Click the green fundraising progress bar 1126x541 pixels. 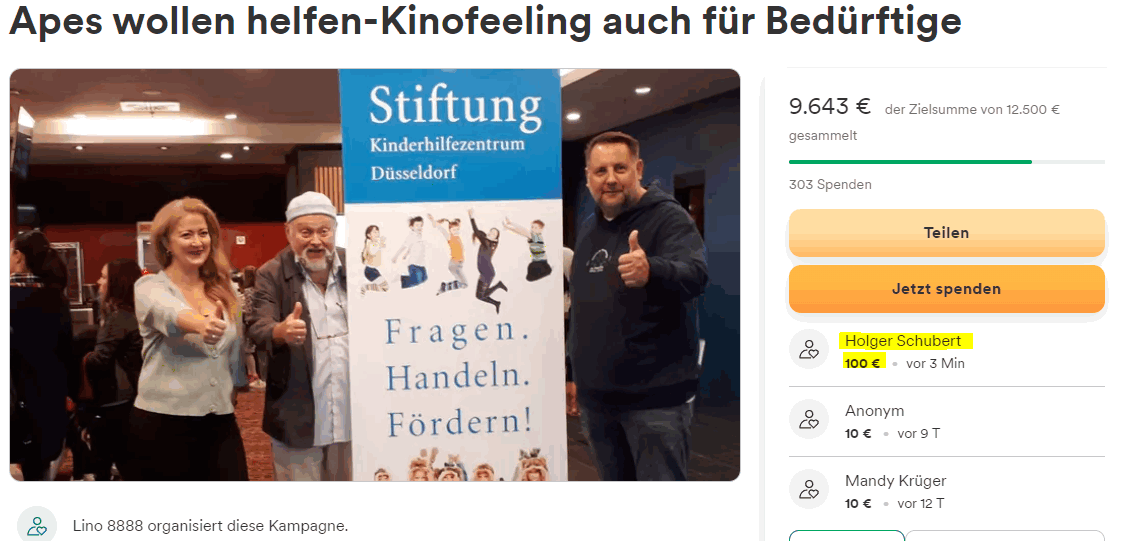coord(946,162)
